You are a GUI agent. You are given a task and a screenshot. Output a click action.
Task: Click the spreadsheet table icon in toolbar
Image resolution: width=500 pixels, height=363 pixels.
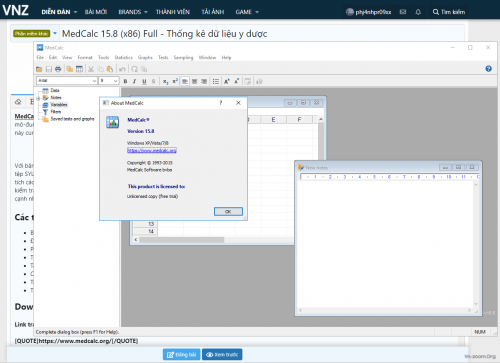[79, 69]
